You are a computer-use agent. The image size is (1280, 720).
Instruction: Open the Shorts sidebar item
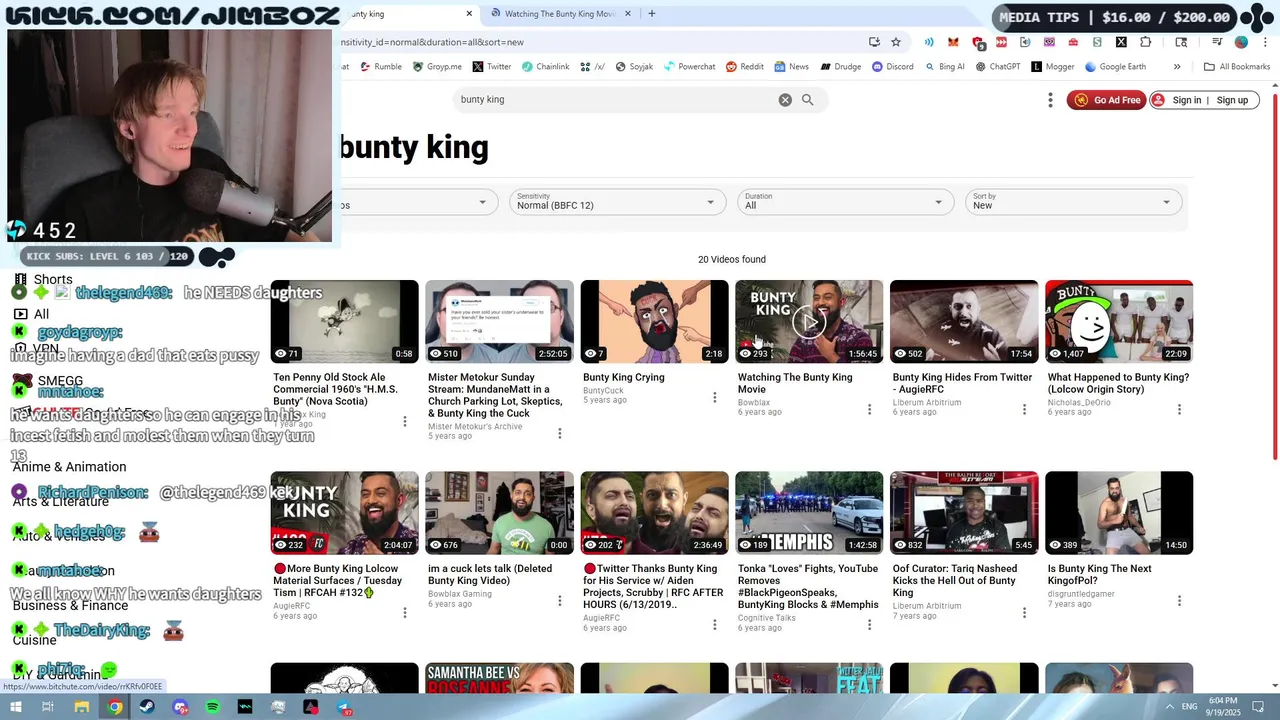pyautogui.click(x=44, y=280)
